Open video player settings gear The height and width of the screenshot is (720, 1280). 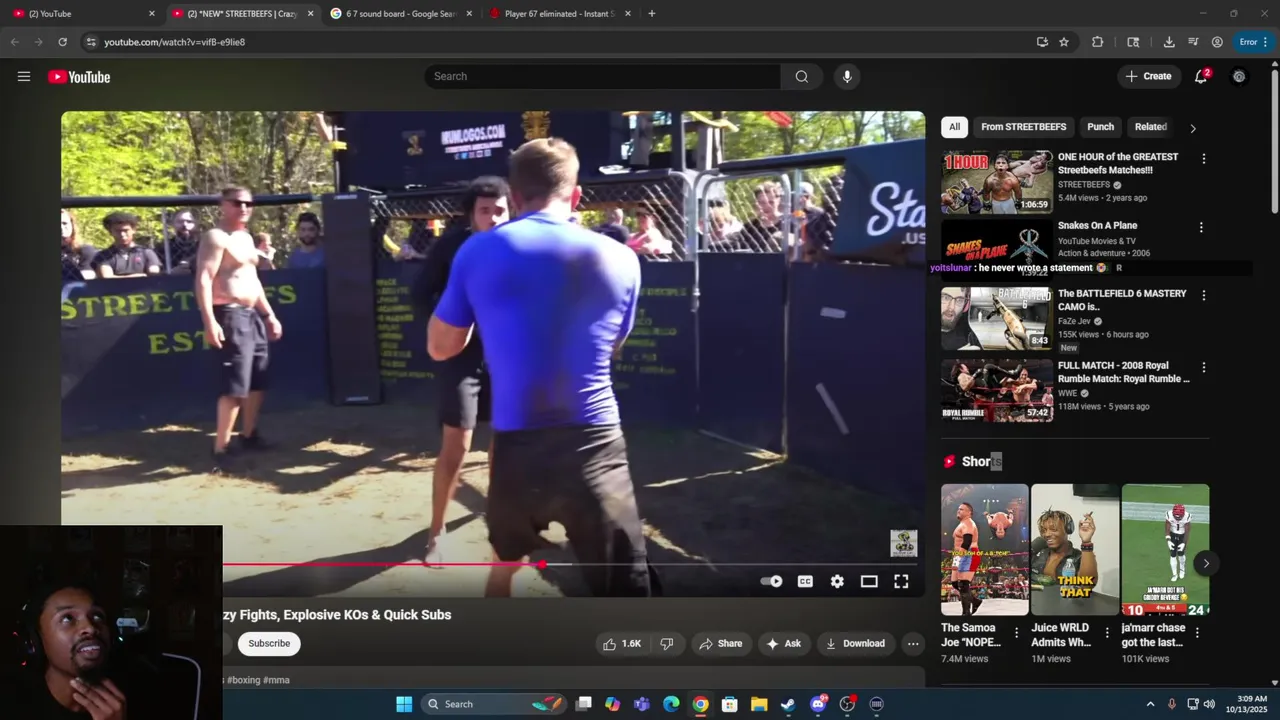[x=837, y=582]
